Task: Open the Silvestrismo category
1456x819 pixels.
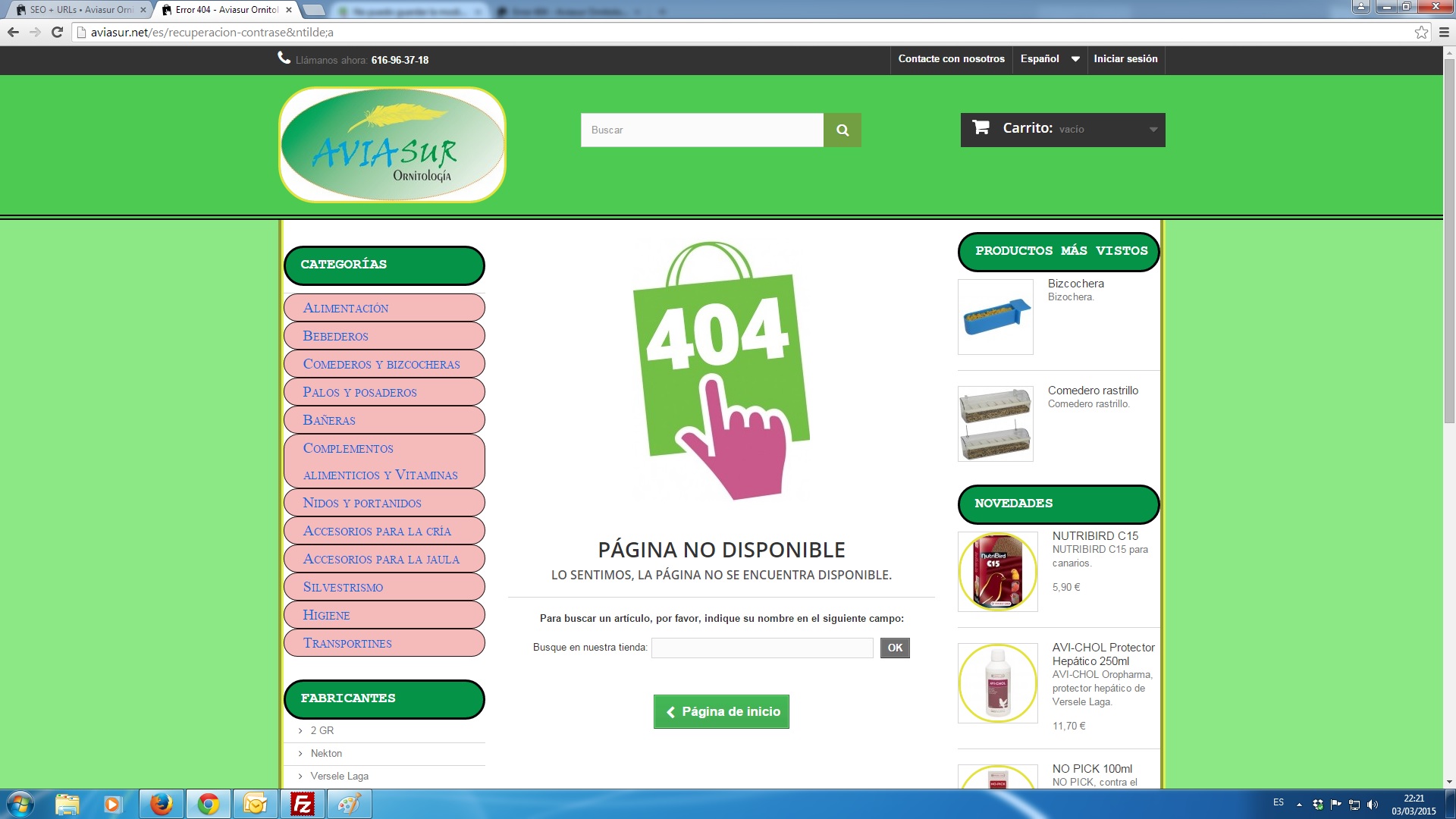Action: [343, 587]
